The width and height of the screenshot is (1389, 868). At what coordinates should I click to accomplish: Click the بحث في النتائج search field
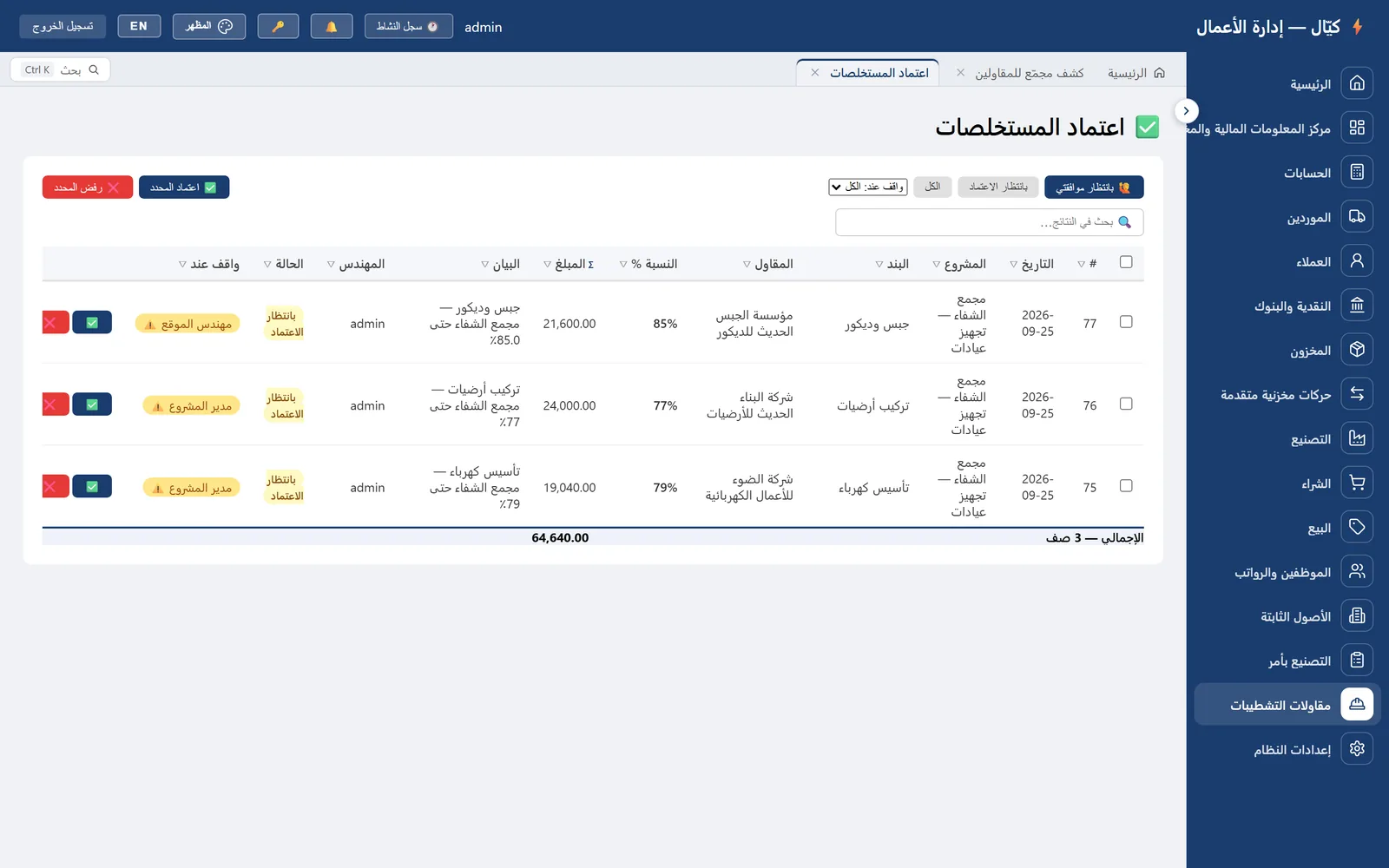click(990, 222)
